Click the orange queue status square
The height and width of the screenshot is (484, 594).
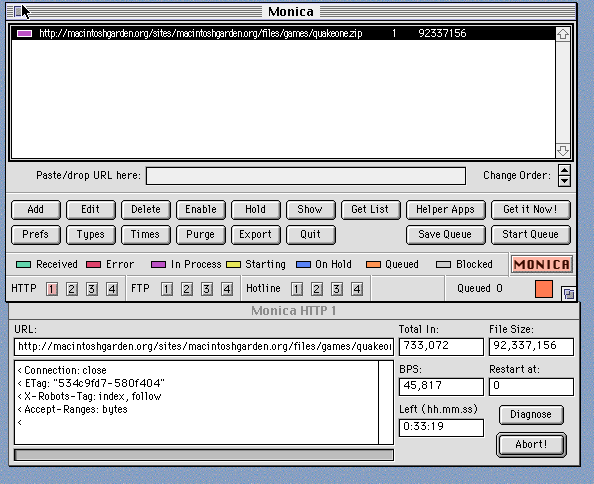(x=544, y=289)
